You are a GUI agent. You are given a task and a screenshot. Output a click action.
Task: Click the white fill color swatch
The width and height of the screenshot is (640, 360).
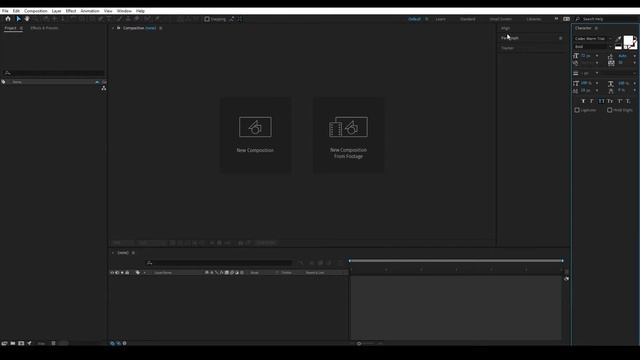pos(628,40)
